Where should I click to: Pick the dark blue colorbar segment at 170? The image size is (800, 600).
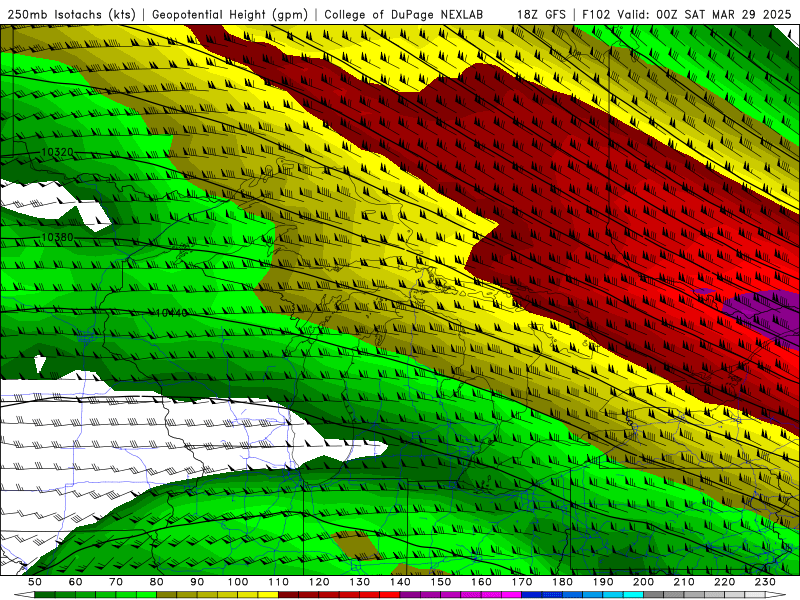[532, 595]
